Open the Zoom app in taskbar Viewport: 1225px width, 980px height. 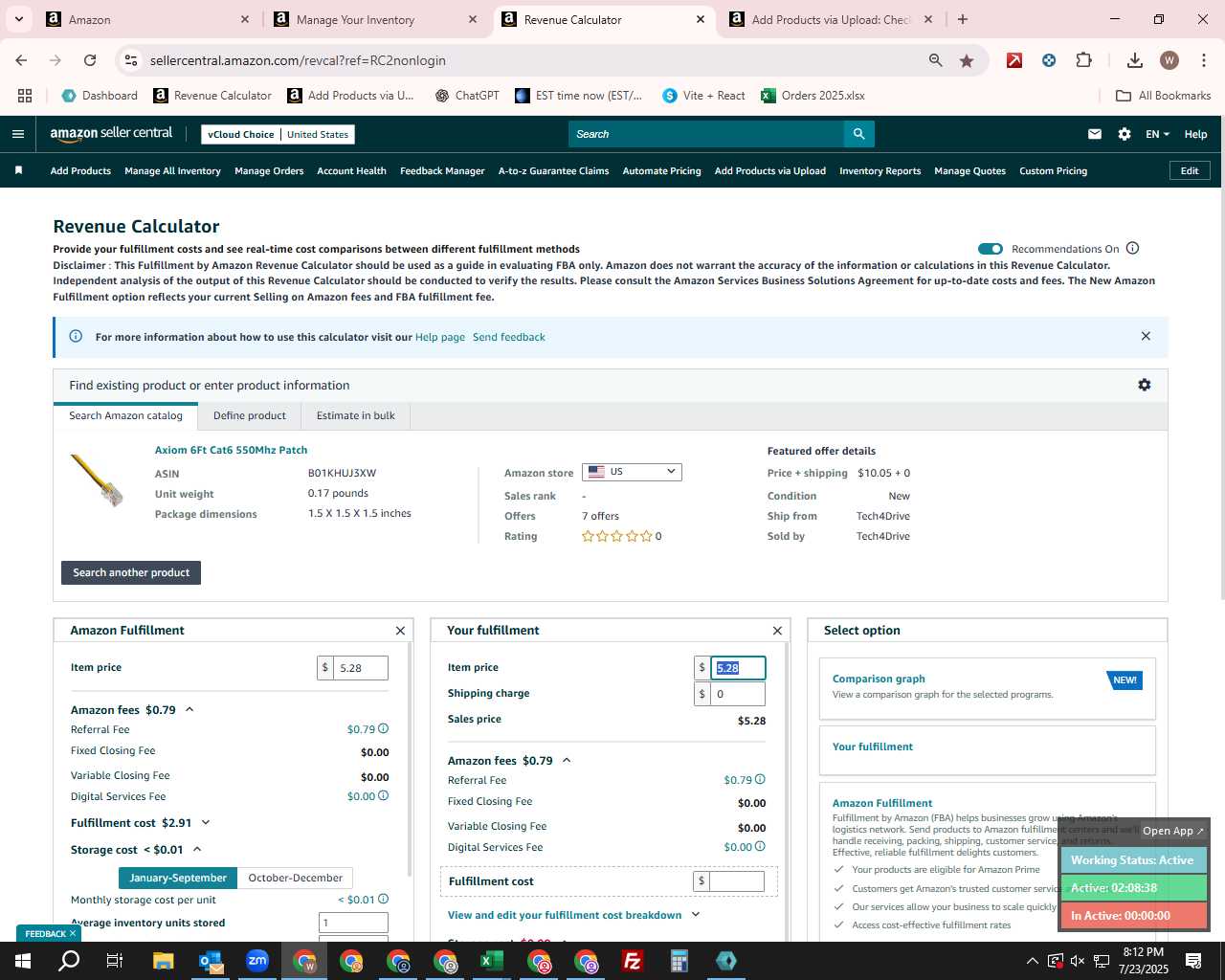(256, 961)
